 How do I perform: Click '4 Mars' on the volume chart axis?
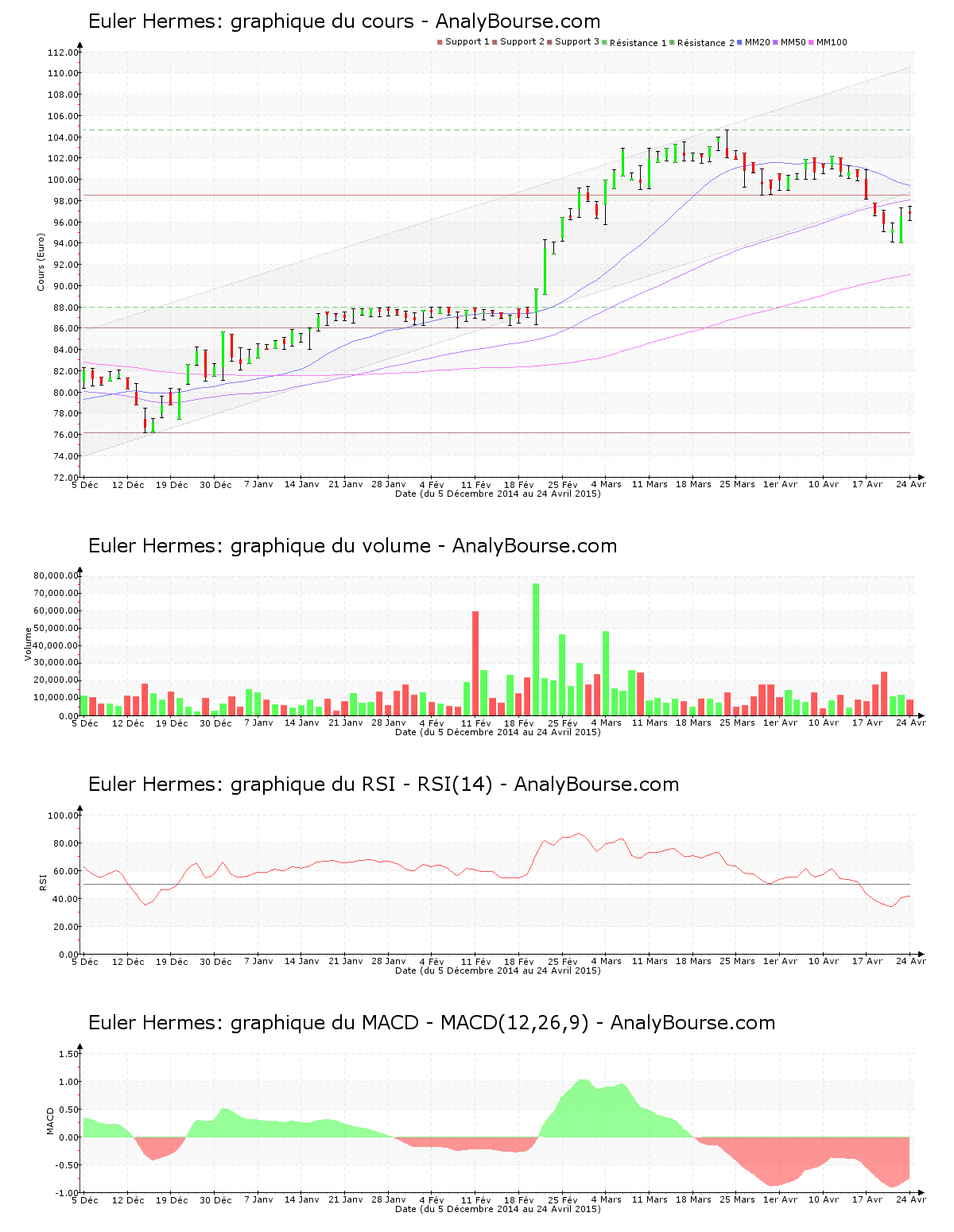[607, 723]
